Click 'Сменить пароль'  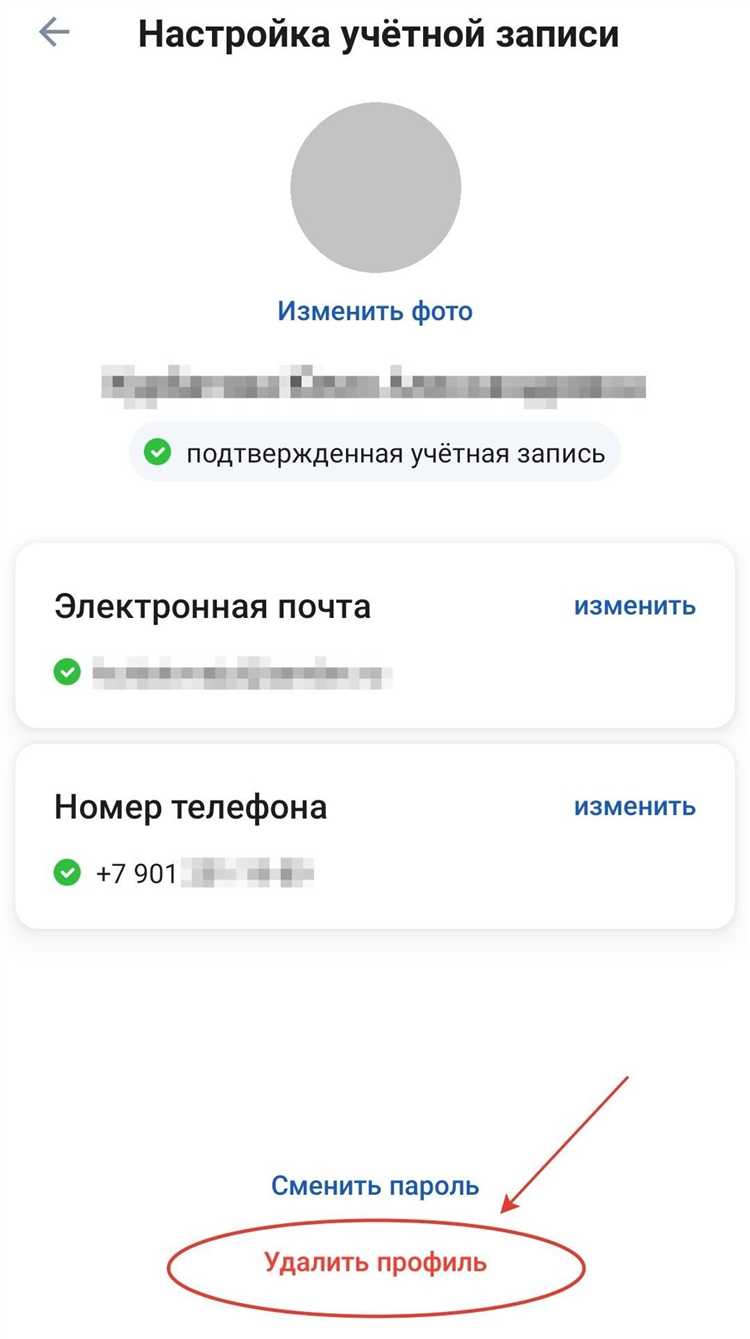coord(374,1185)
